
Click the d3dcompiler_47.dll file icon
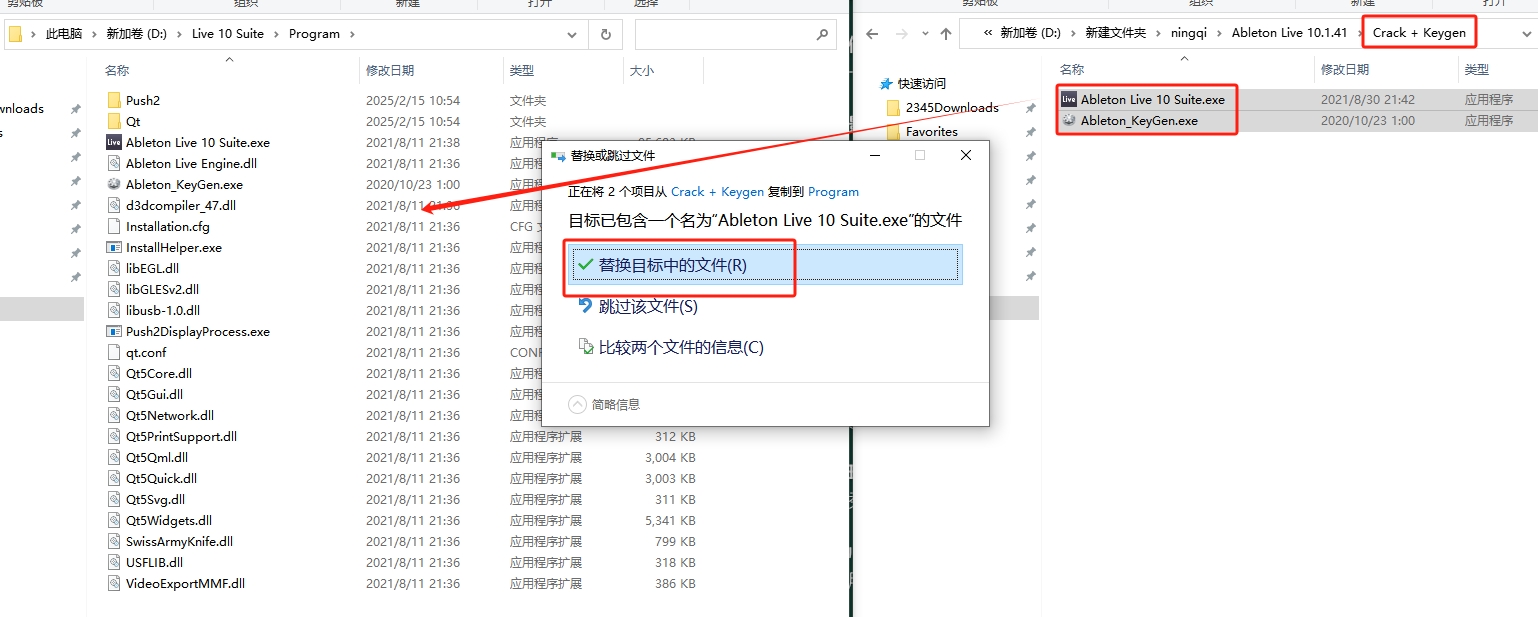point(114,205)
